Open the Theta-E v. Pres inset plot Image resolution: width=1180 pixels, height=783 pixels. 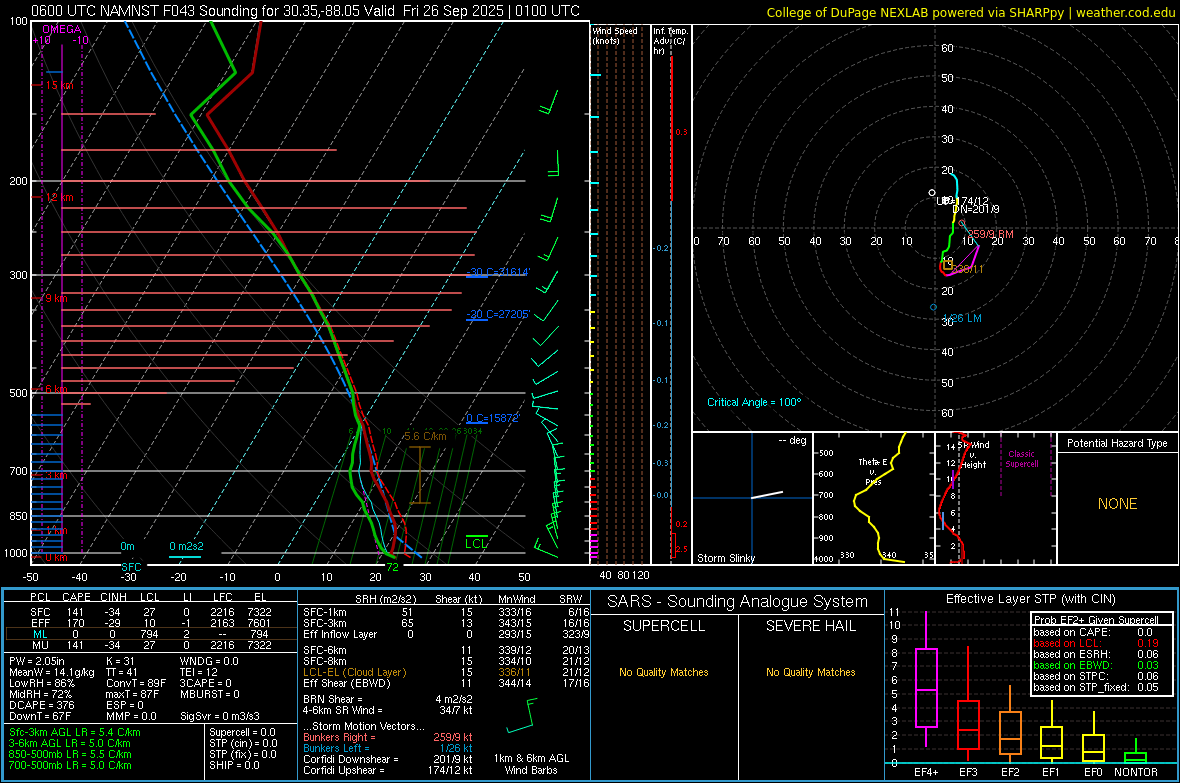(873, 498)
